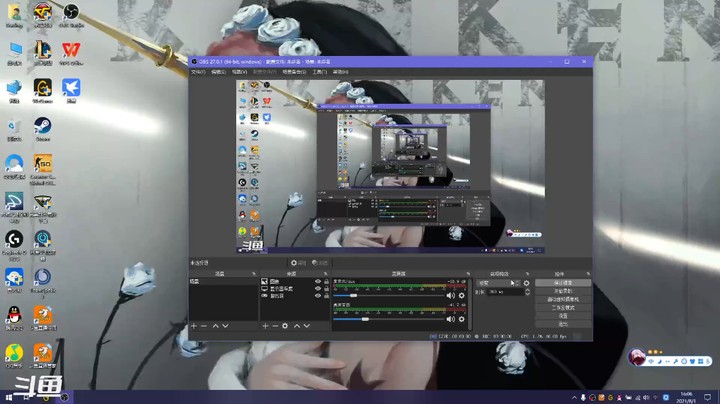Move the scene down in Scenes list
Image resolution: width=720 pixels, height=404 pixels.
(x=225, y=326)
